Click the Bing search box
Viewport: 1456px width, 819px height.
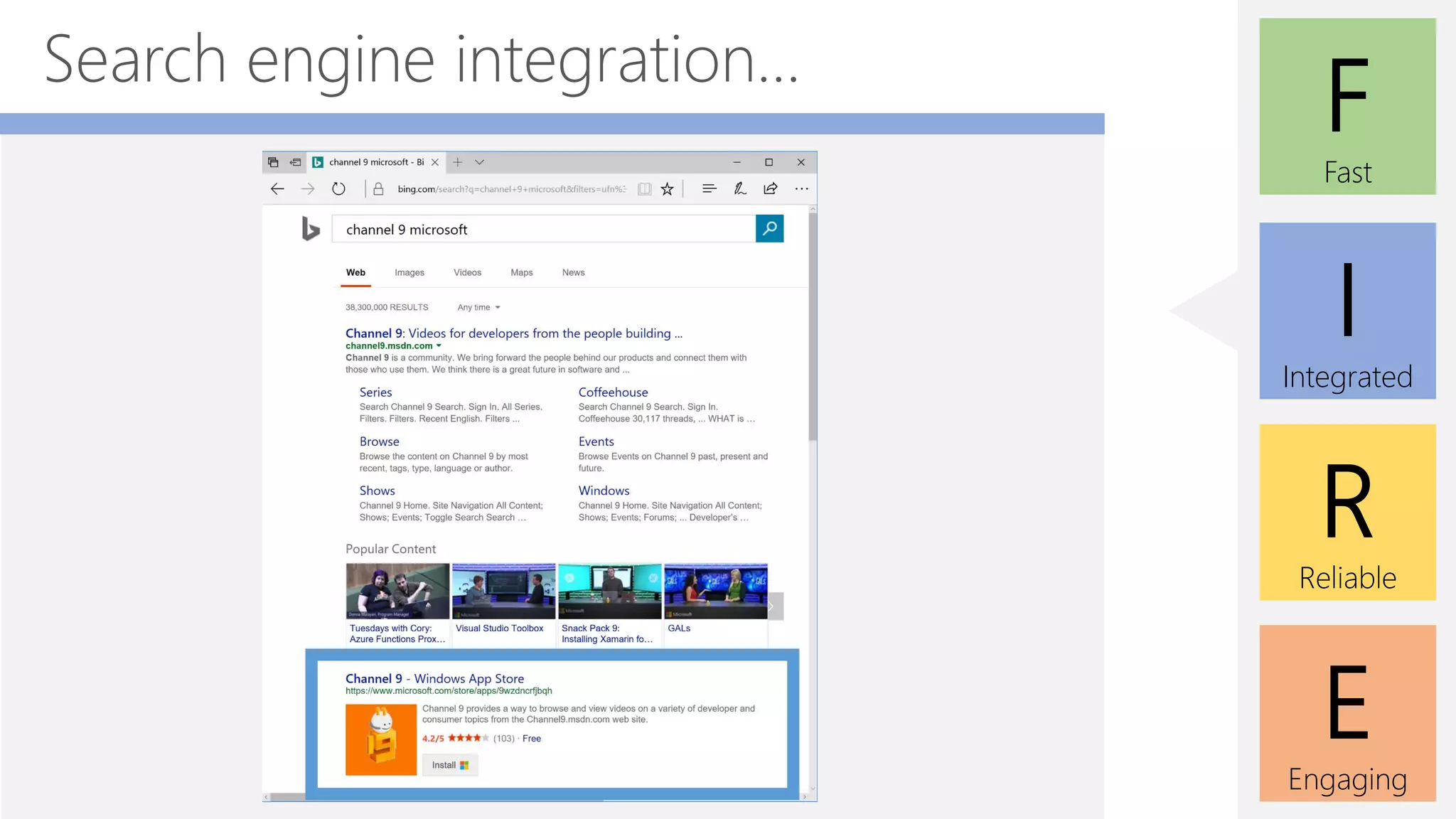click(543, 229)
